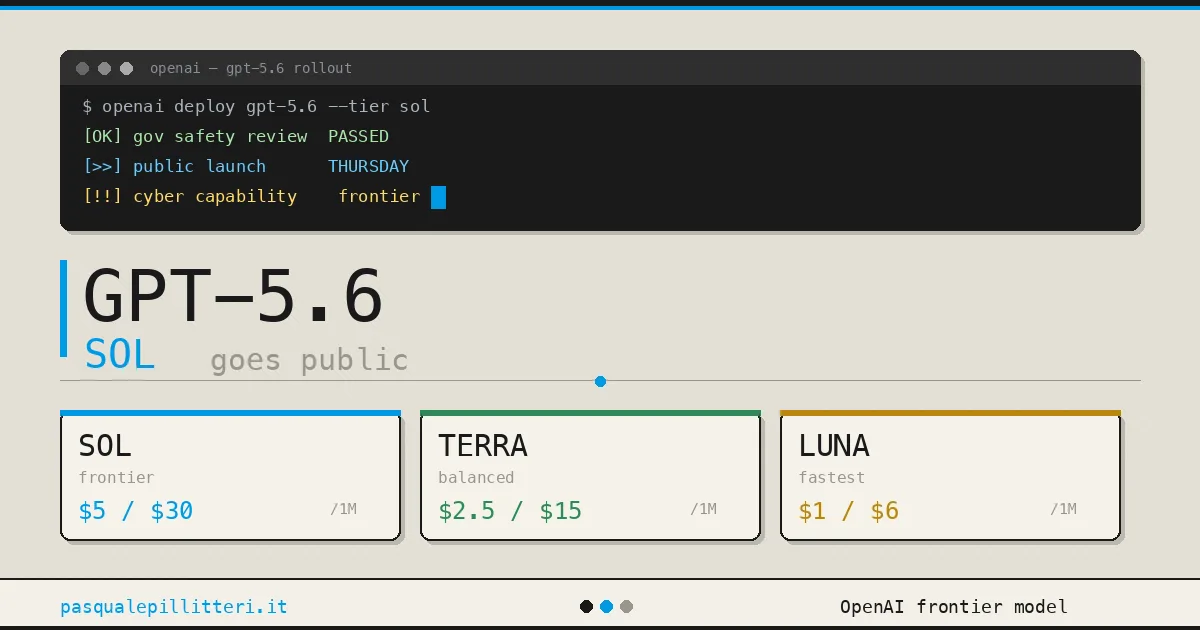Select the LUNA pricing card title
Viewport: 1200px width, 630px height.
pyautogui.click(x=834, y=445)
